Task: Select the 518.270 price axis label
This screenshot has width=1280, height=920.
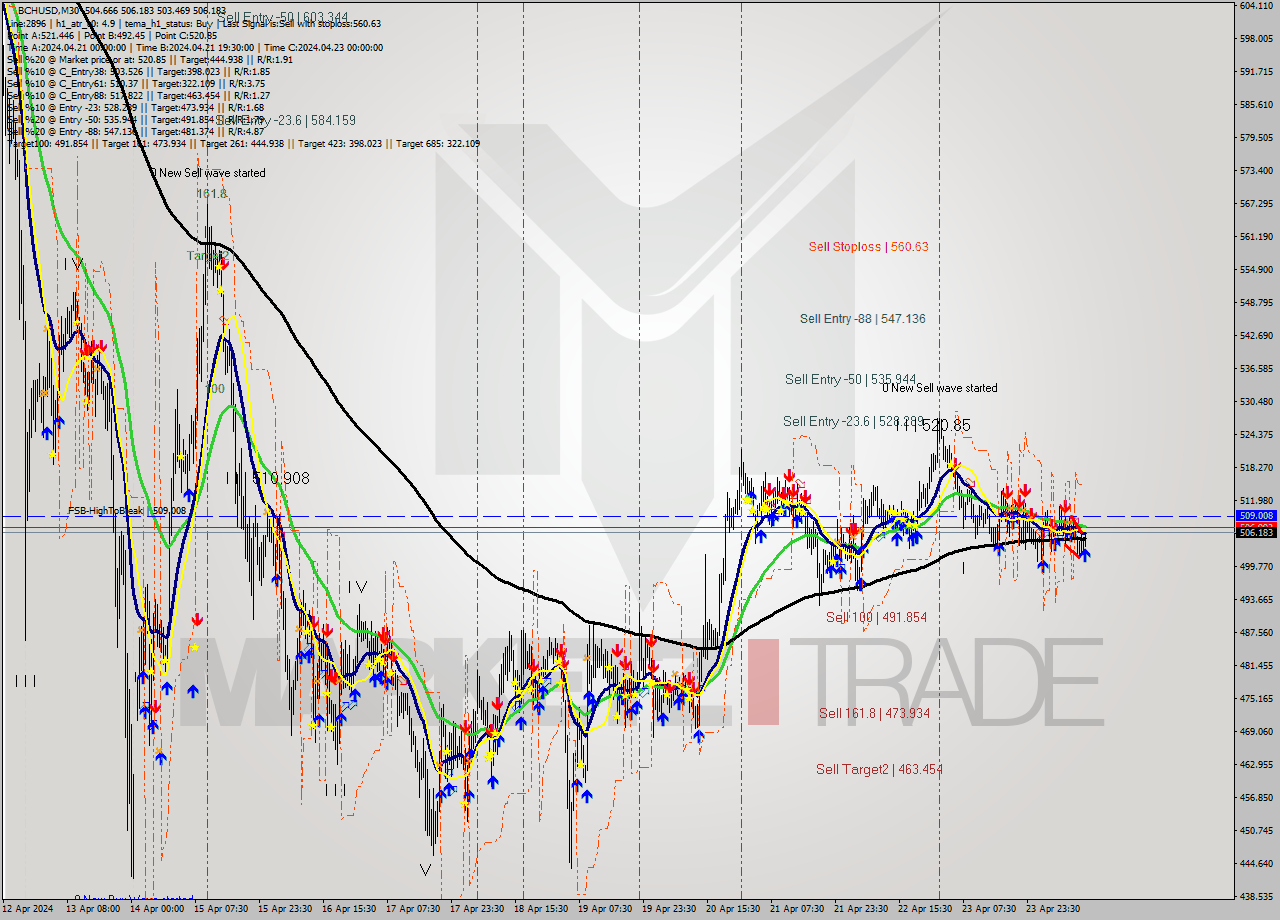Action: [1256, 467]
